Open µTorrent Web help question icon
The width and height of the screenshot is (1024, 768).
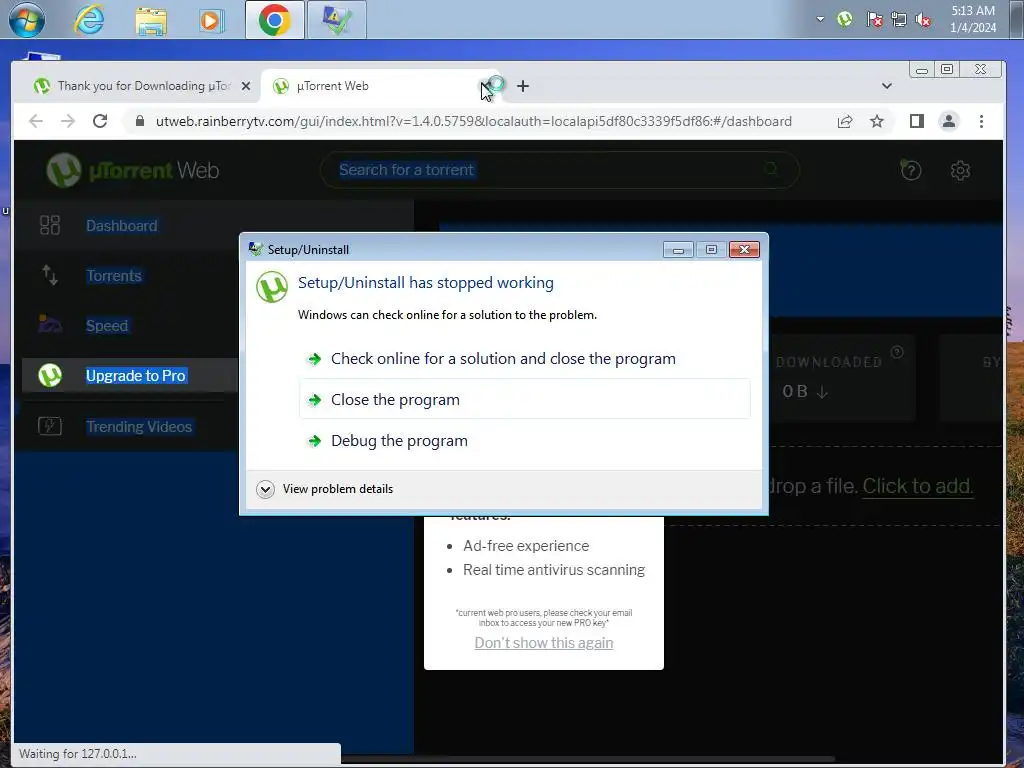pos(910,170)
